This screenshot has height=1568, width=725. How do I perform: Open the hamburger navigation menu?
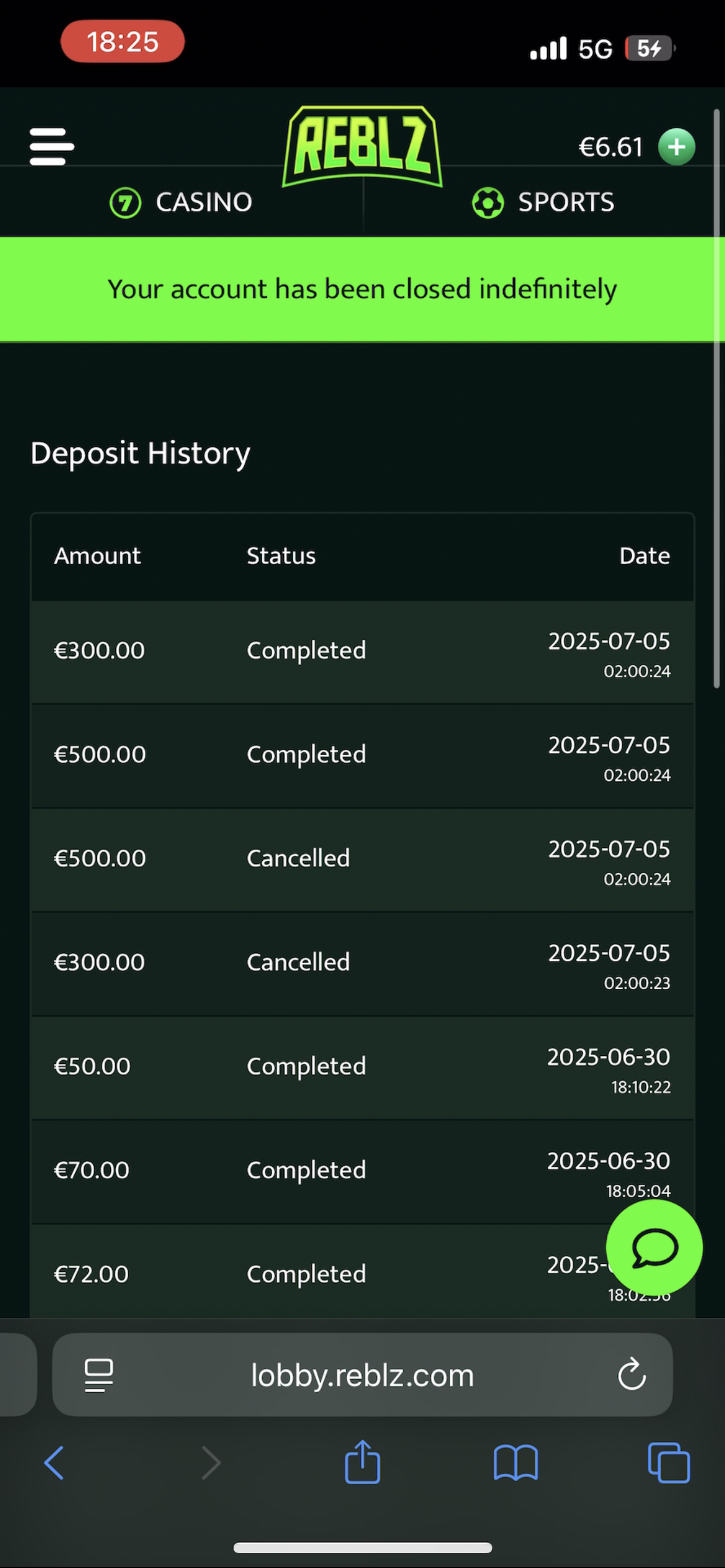click(x=52, y=147)
